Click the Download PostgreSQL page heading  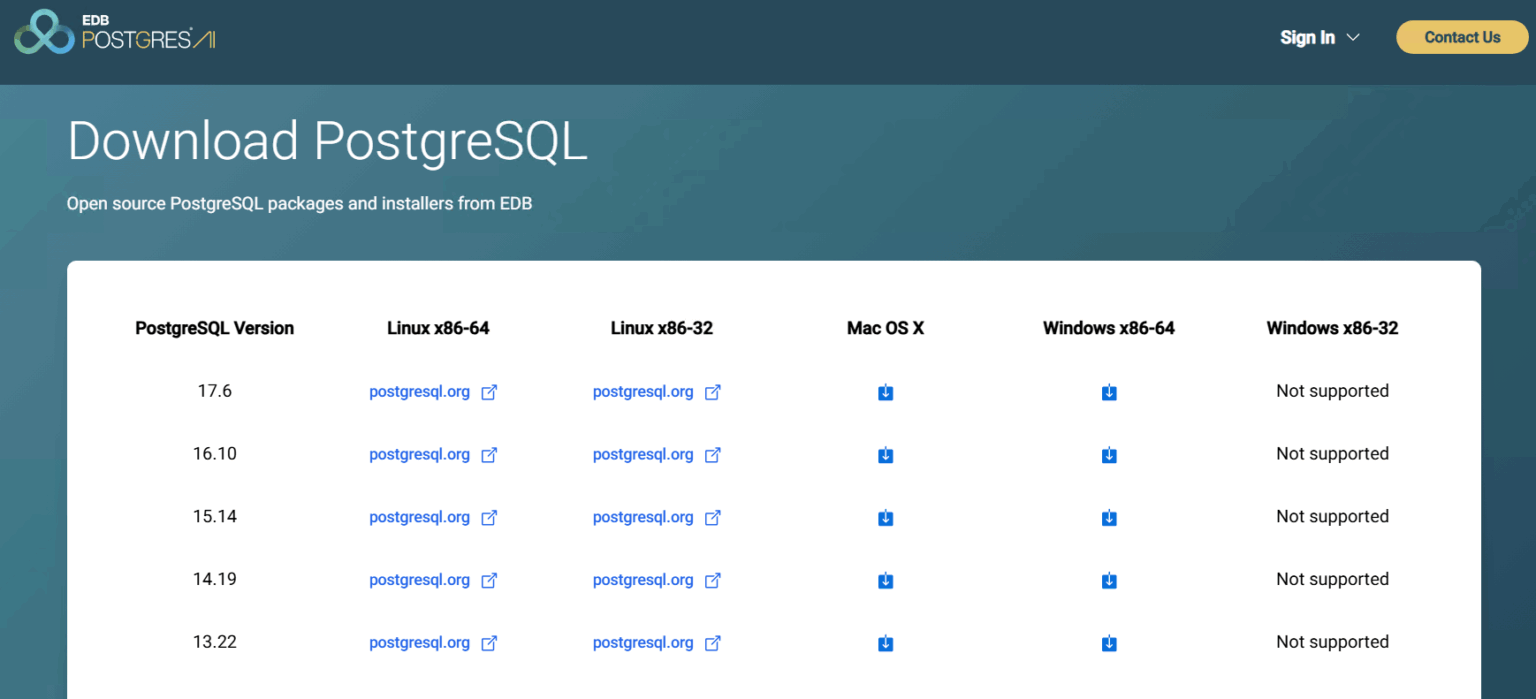coord(327,140)
